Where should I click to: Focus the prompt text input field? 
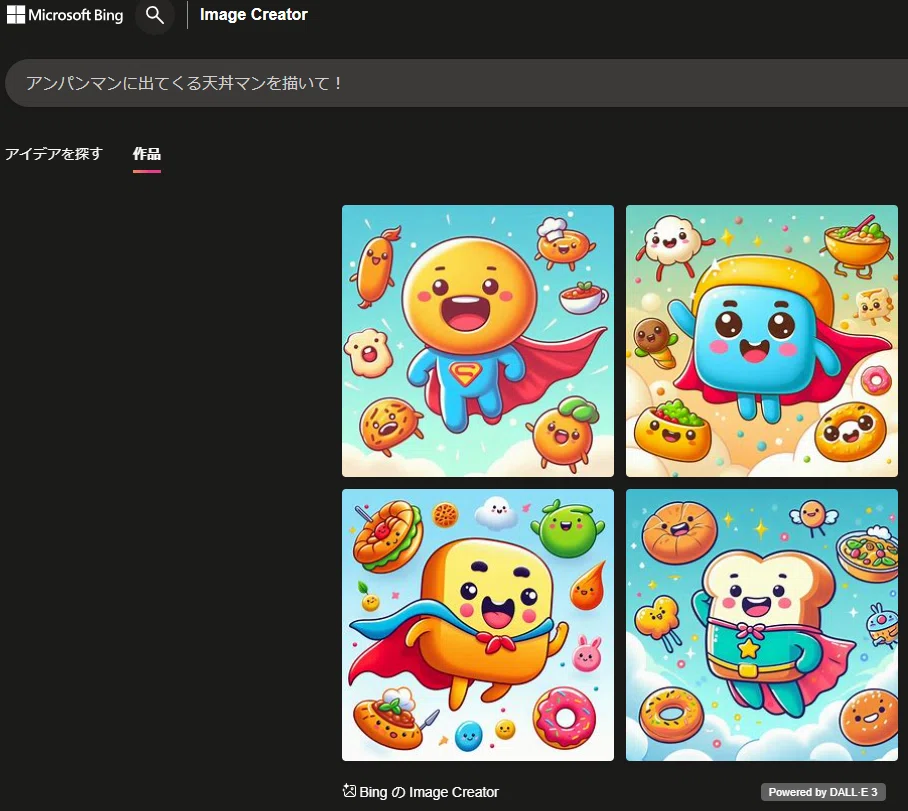(456, 83)
